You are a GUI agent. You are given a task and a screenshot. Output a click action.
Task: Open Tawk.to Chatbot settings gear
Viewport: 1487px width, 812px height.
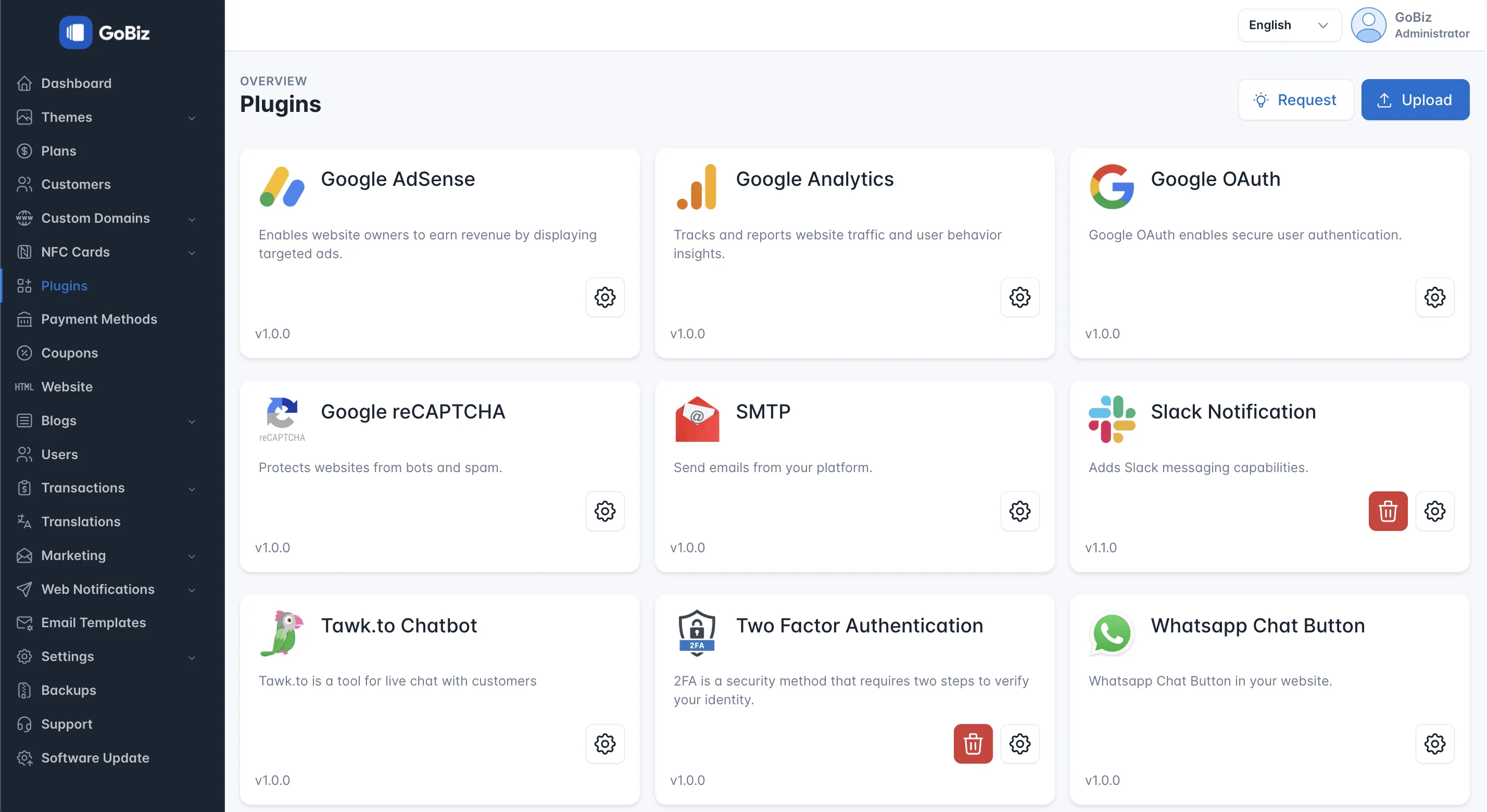point(605,743)
